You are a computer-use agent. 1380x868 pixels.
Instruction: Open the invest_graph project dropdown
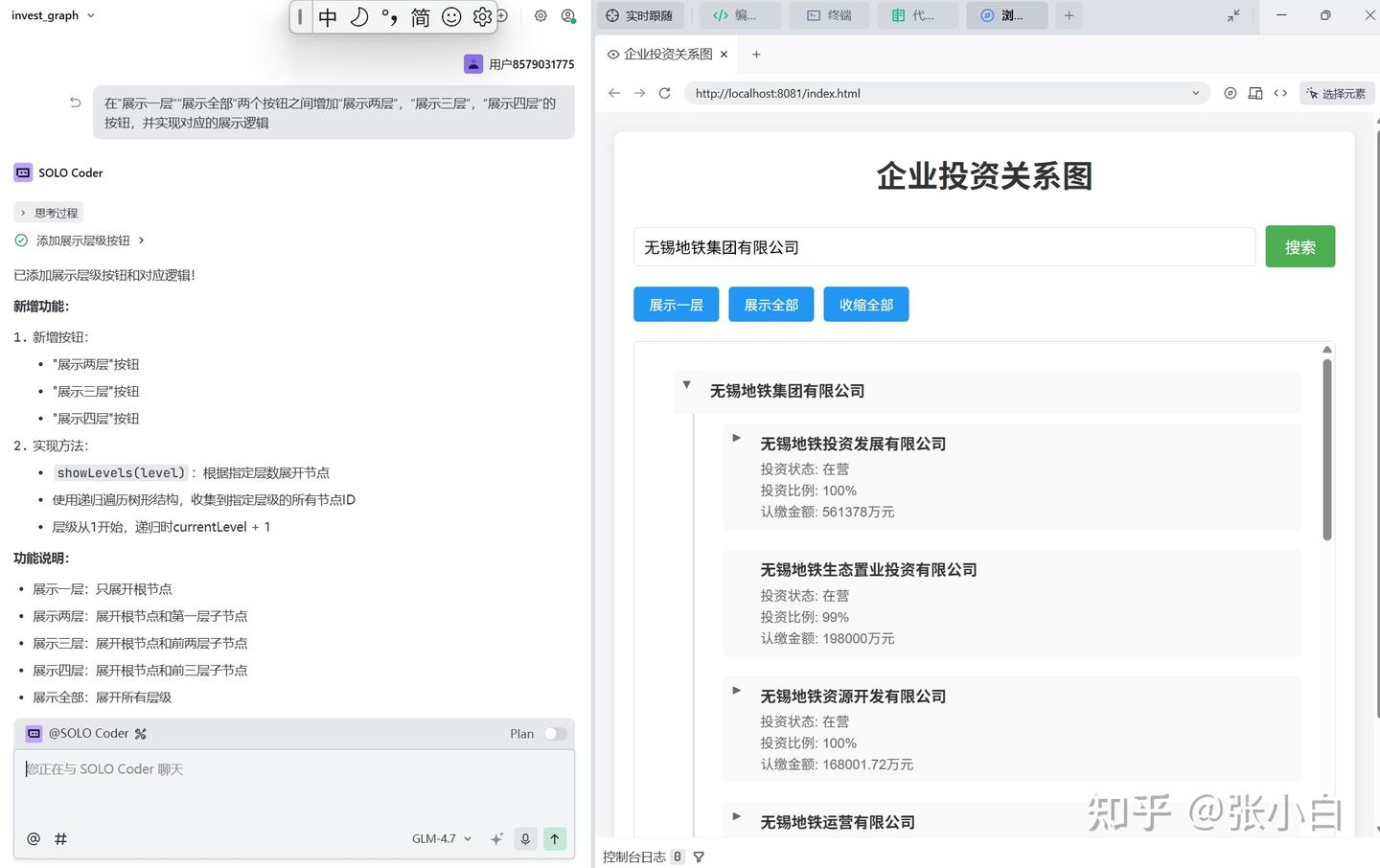(x=53, y=15)
